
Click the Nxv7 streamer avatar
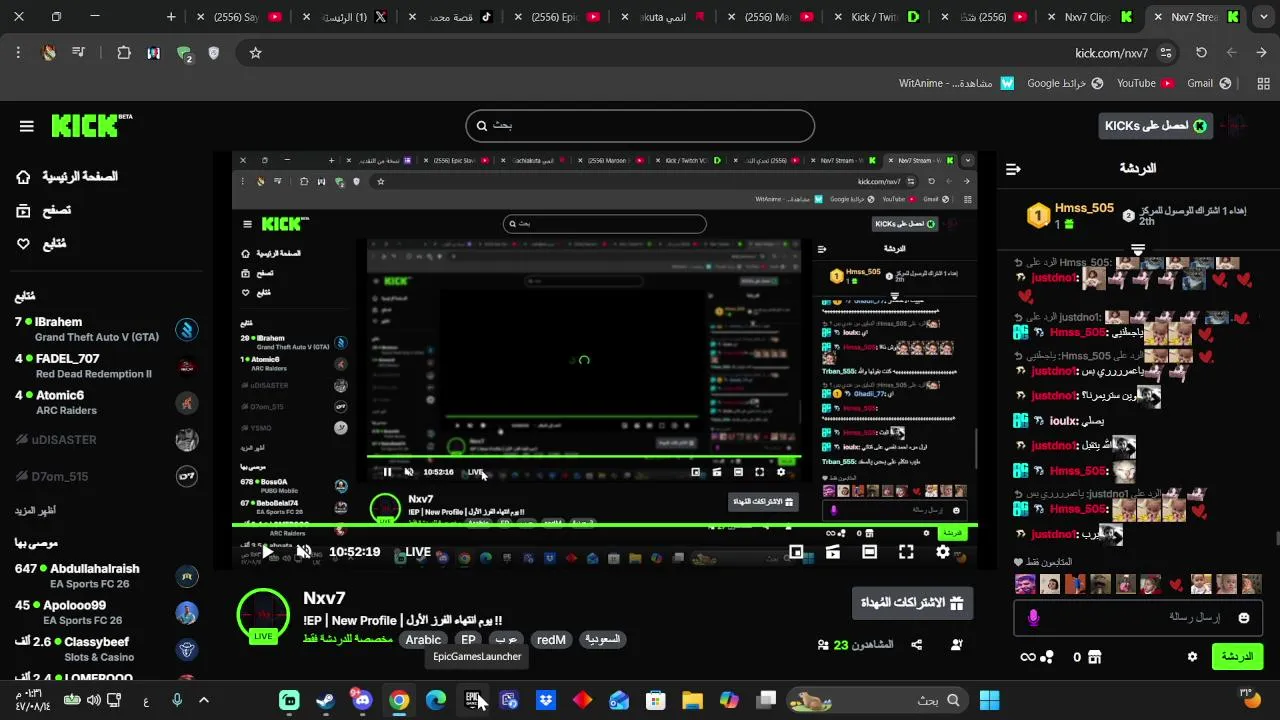coord(263,615)
